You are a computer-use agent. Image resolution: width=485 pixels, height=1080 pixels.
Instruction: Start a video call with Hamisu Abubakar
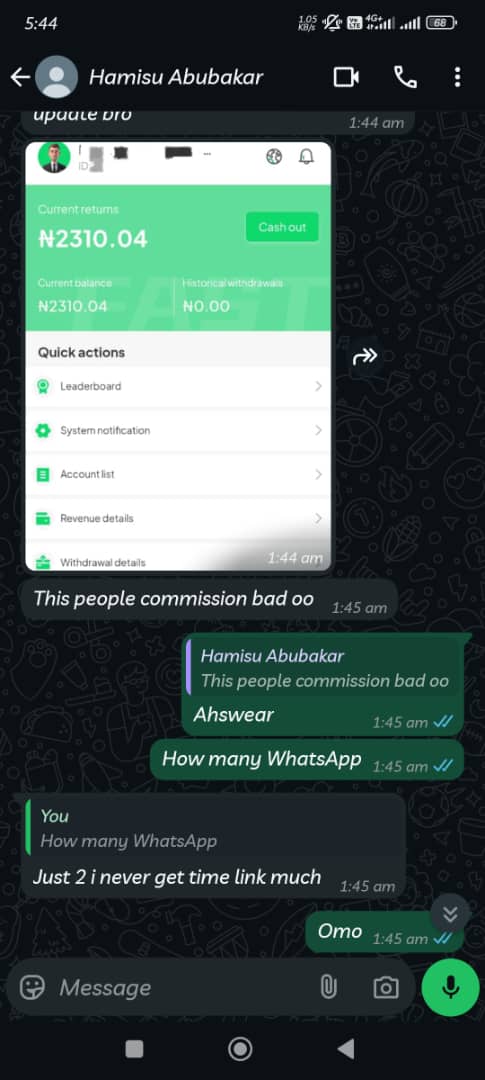tap(346, 77)
